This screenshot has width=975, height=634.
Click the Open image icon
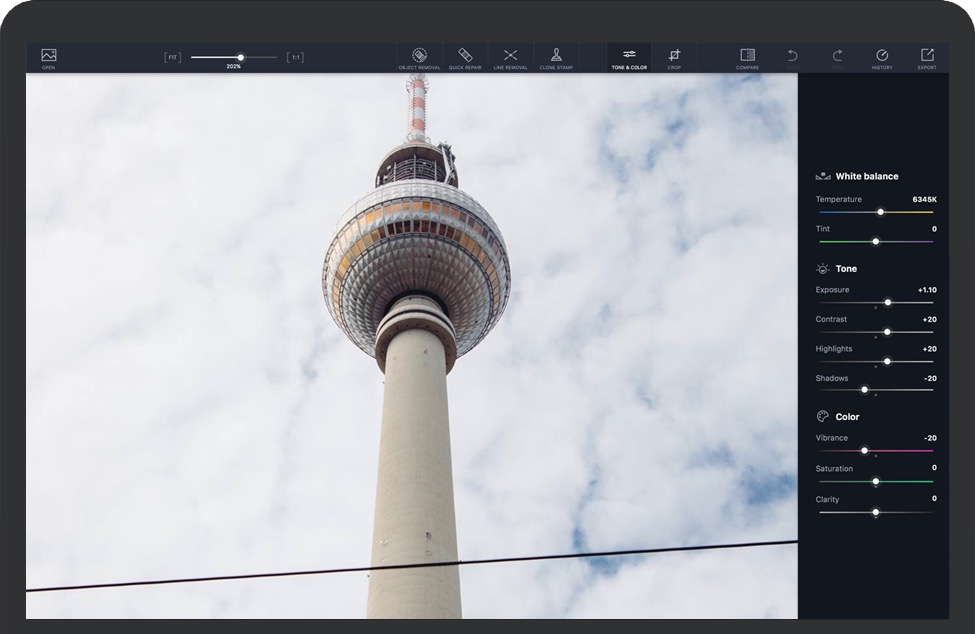(x=48, y=57)
